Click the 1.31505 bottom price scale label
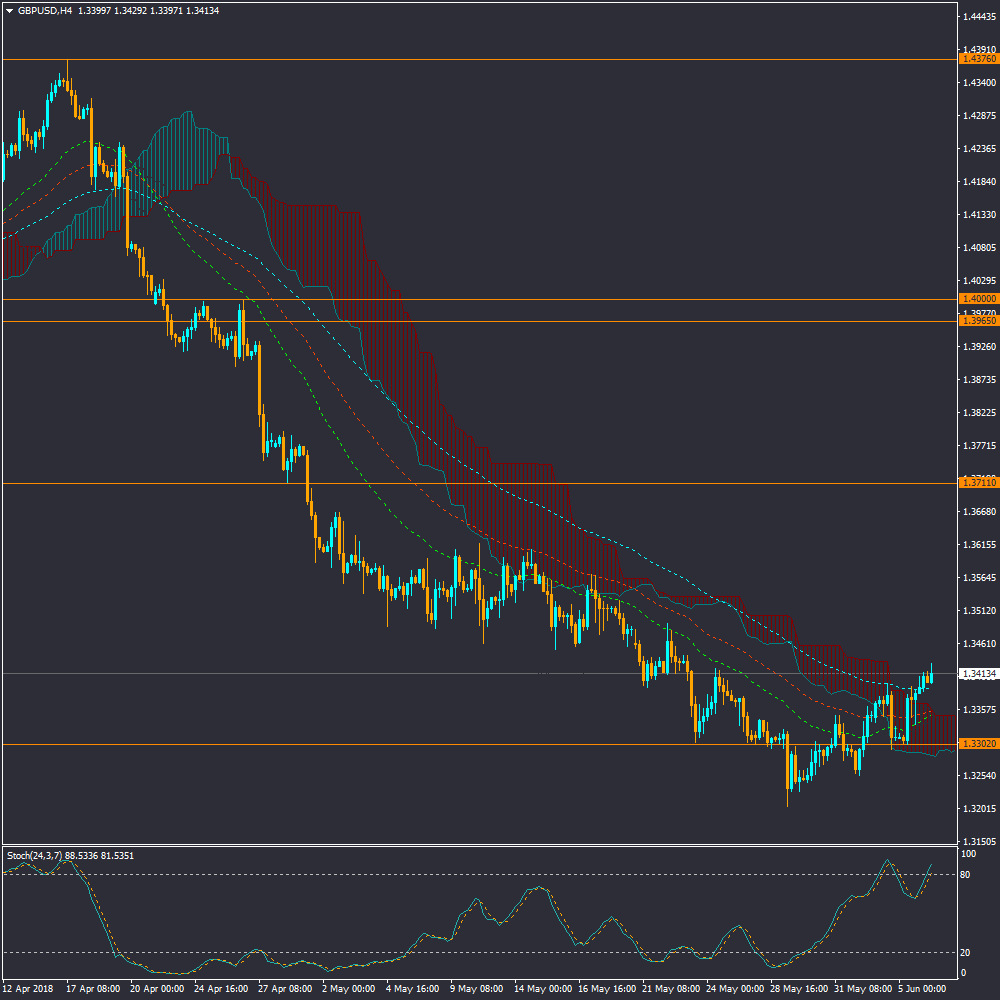 click(978, 842)
